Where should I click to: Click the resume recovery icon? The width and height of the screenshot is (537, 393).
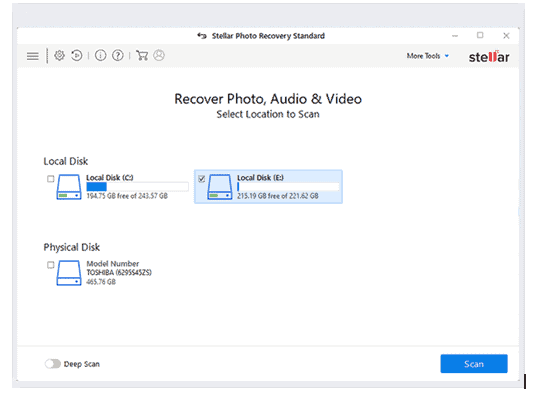[x=77, y=55]
